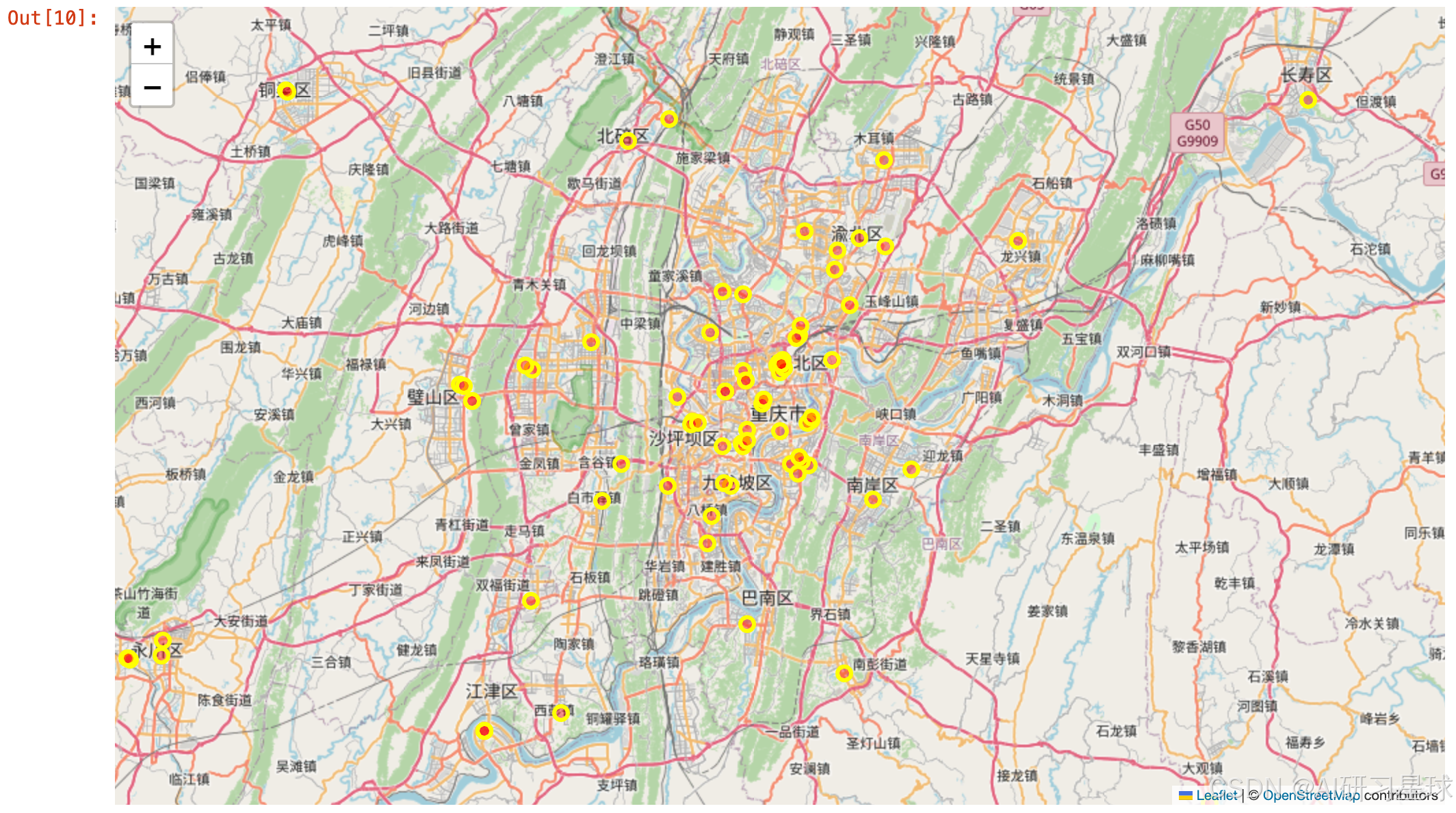Click the zoom in plus button
This screenshot has width=1456, height=813.
tap(152, 47)
